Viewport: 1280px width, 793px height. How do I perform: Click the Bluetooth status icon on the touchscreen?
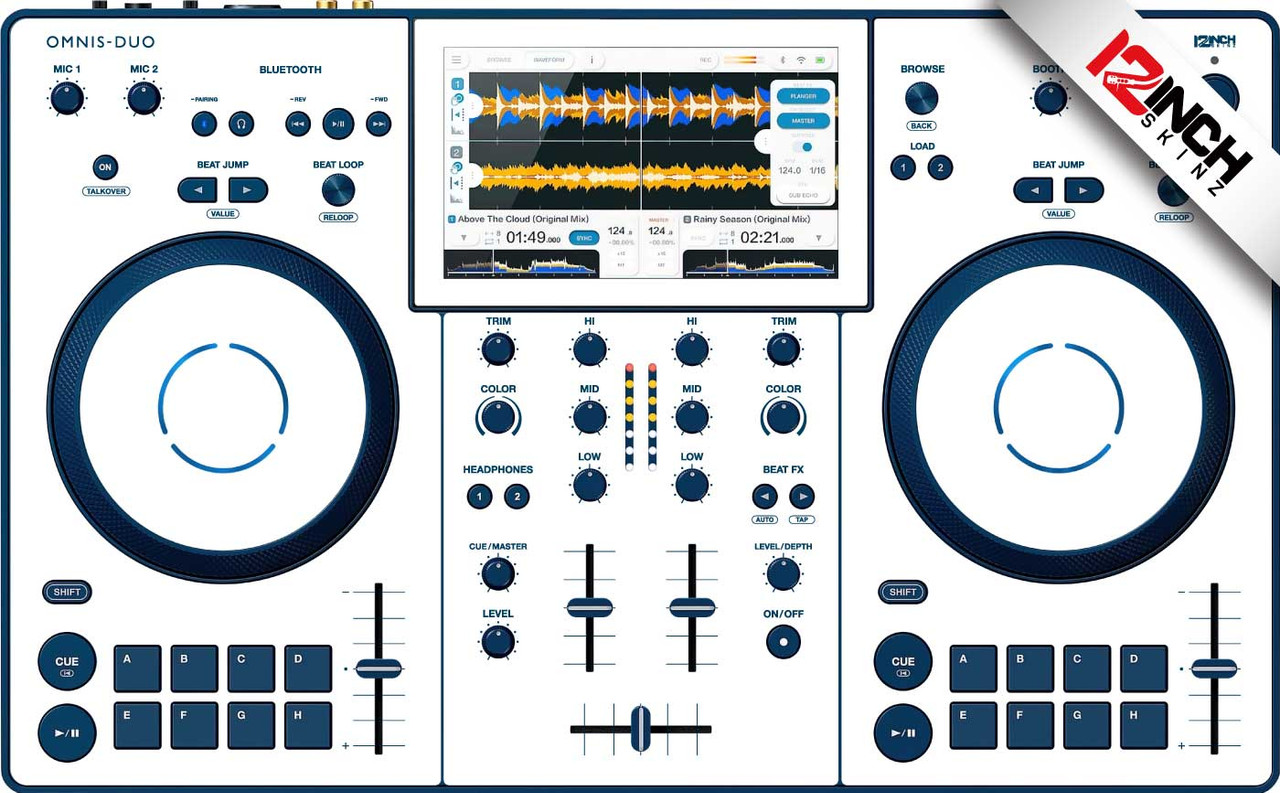pyautogui.click(x=782, y=60)
